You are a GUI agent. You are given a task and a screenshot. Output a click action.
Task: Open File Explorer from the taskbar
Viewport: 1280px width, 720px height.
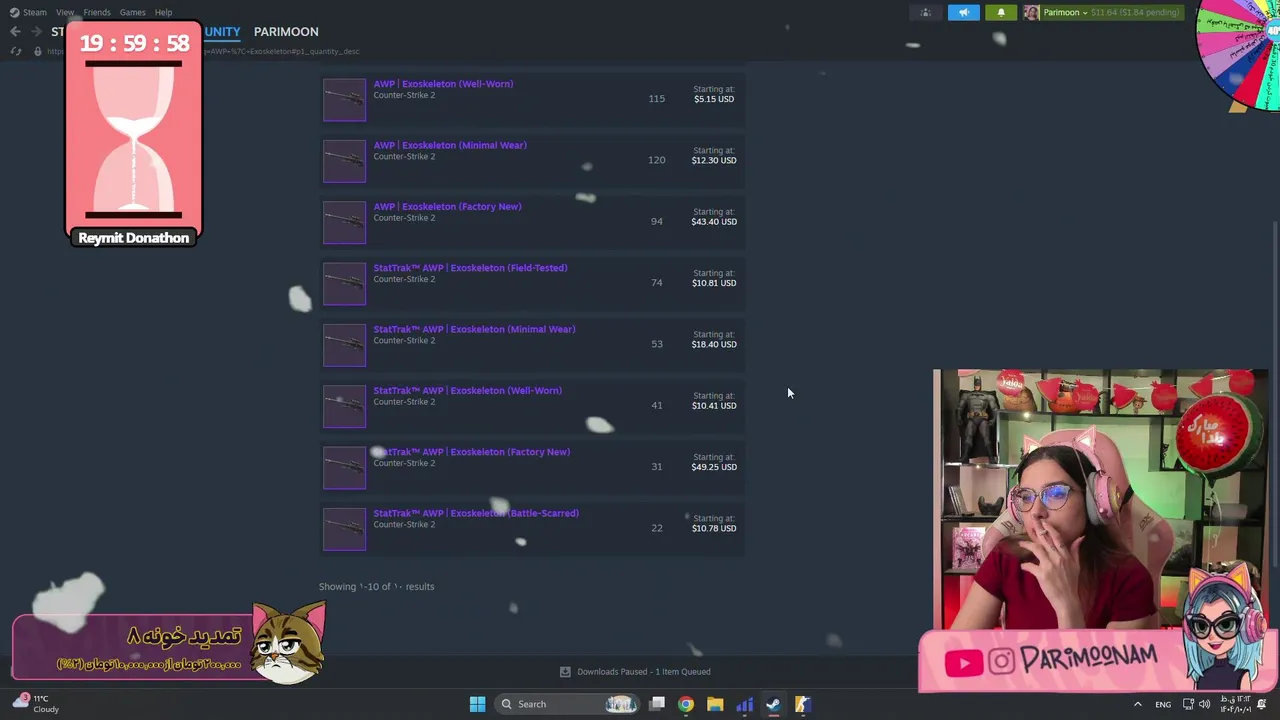coord(715,704)
